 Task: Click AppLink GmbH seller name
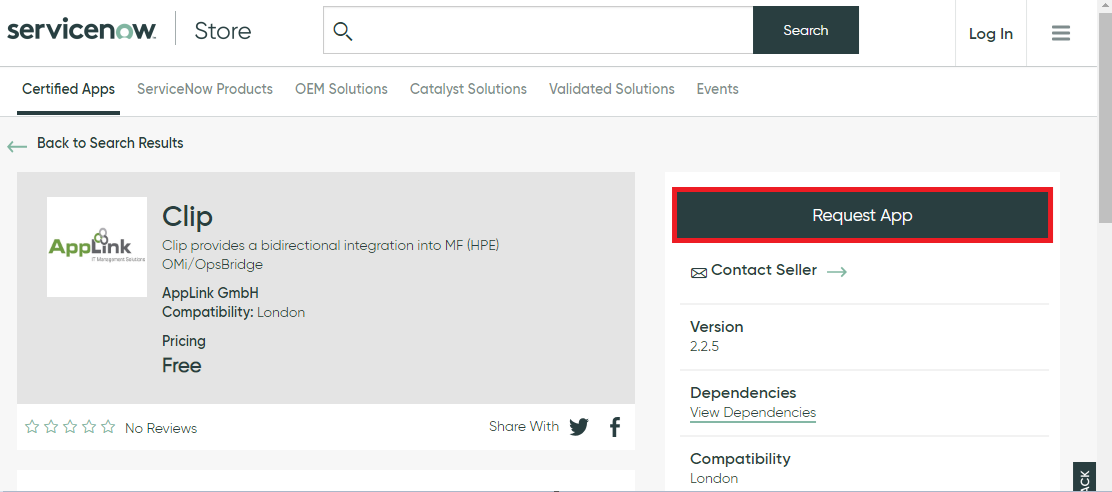(x=211, y=293)
